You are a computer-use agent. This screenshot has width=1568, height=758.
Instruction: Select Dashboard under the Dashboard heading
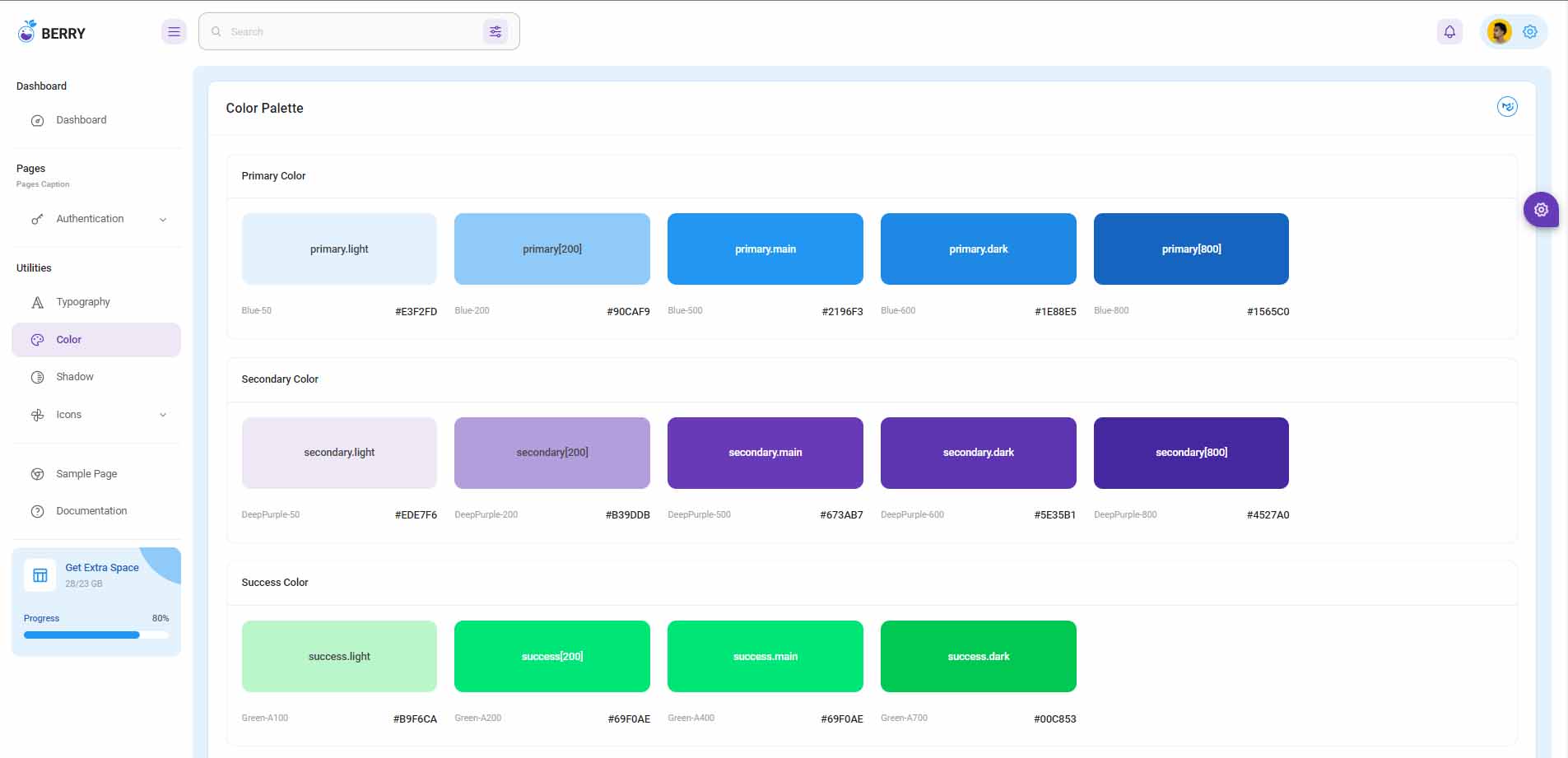(81, 119)
